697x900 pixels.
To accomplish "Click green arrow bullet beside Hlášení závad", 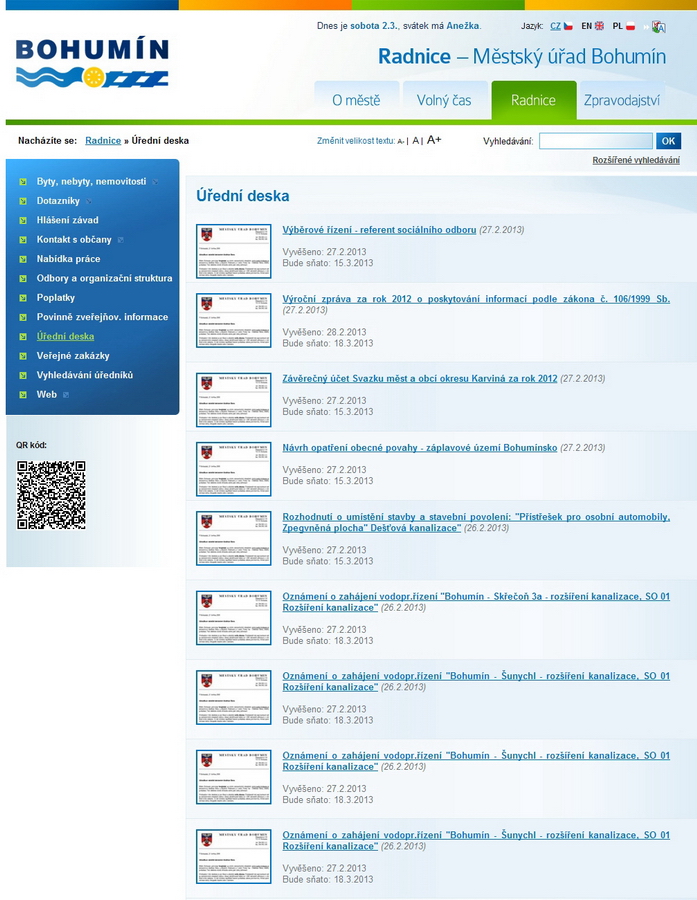I will pyautogui.click(x=23, y=220).
